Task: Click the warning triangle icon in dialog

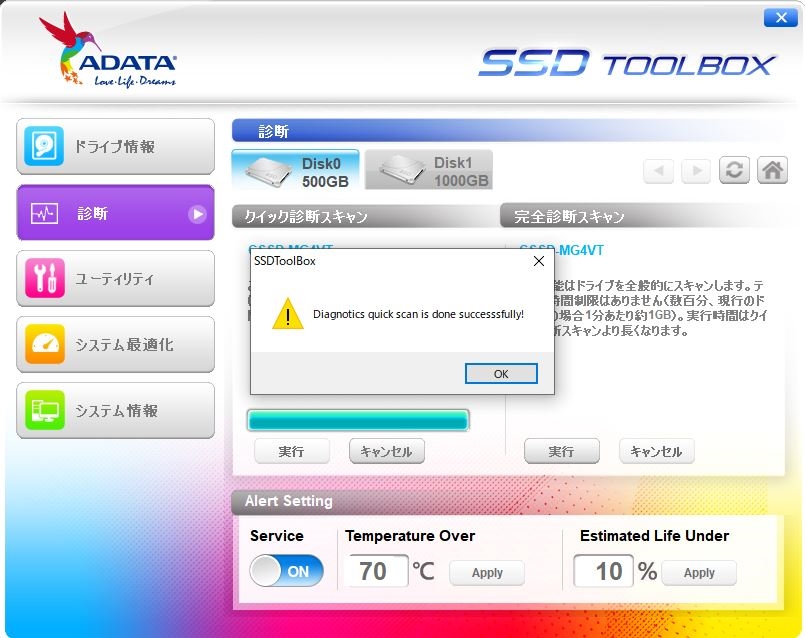Action: click(288, 314)
